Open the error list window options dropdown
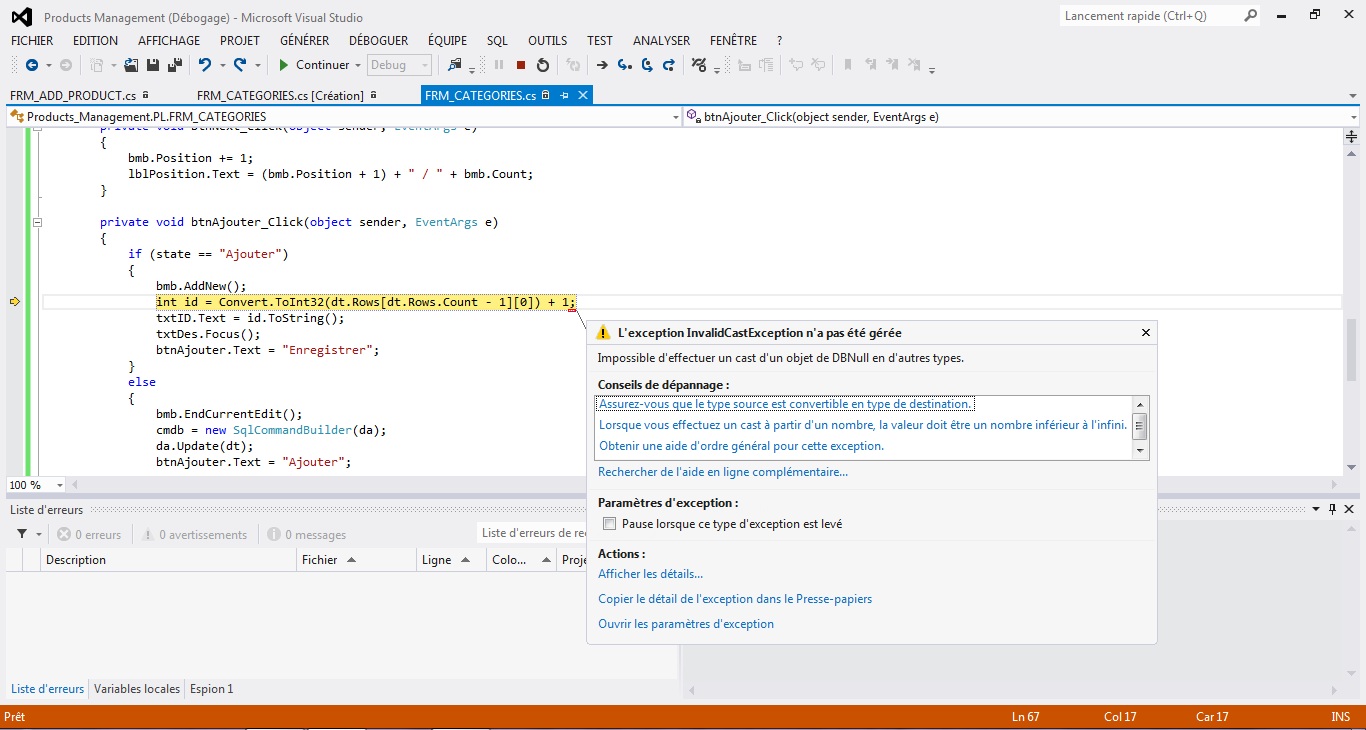 click(1317, 509)
